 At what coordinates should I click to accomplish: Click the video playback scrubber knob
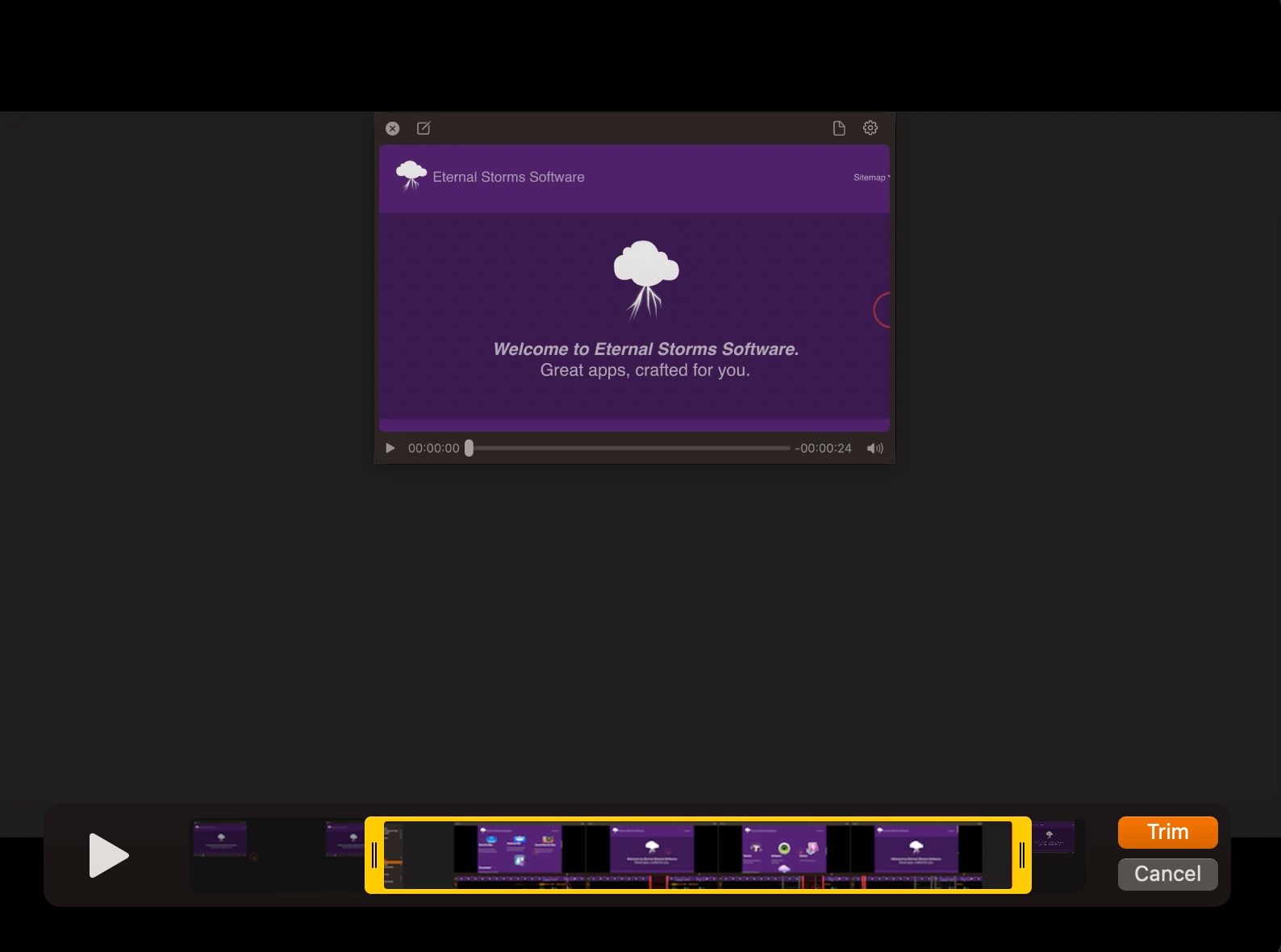pos(469,448)
